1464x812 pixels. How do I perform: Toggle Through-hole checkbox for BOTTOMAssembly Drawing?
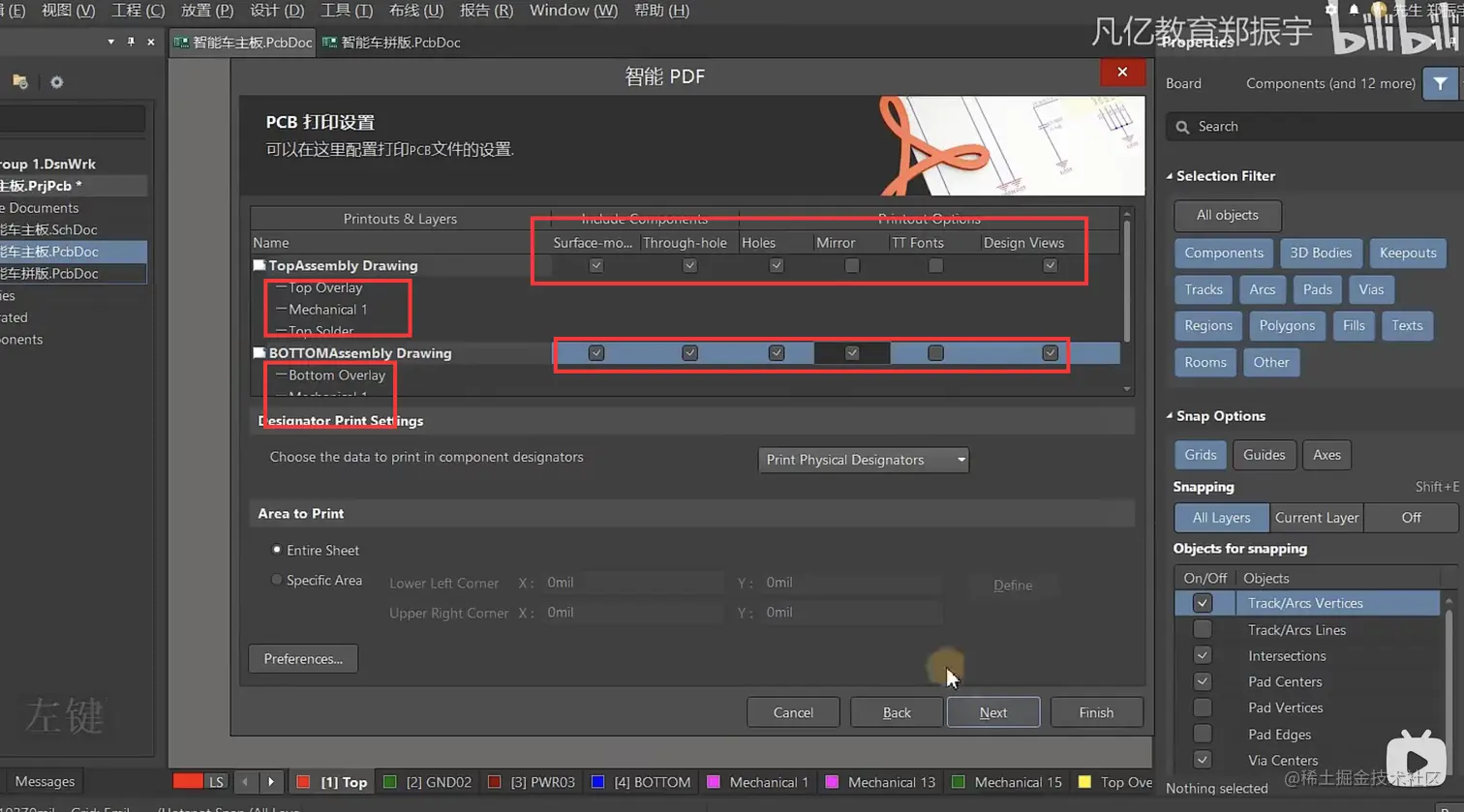689,353
